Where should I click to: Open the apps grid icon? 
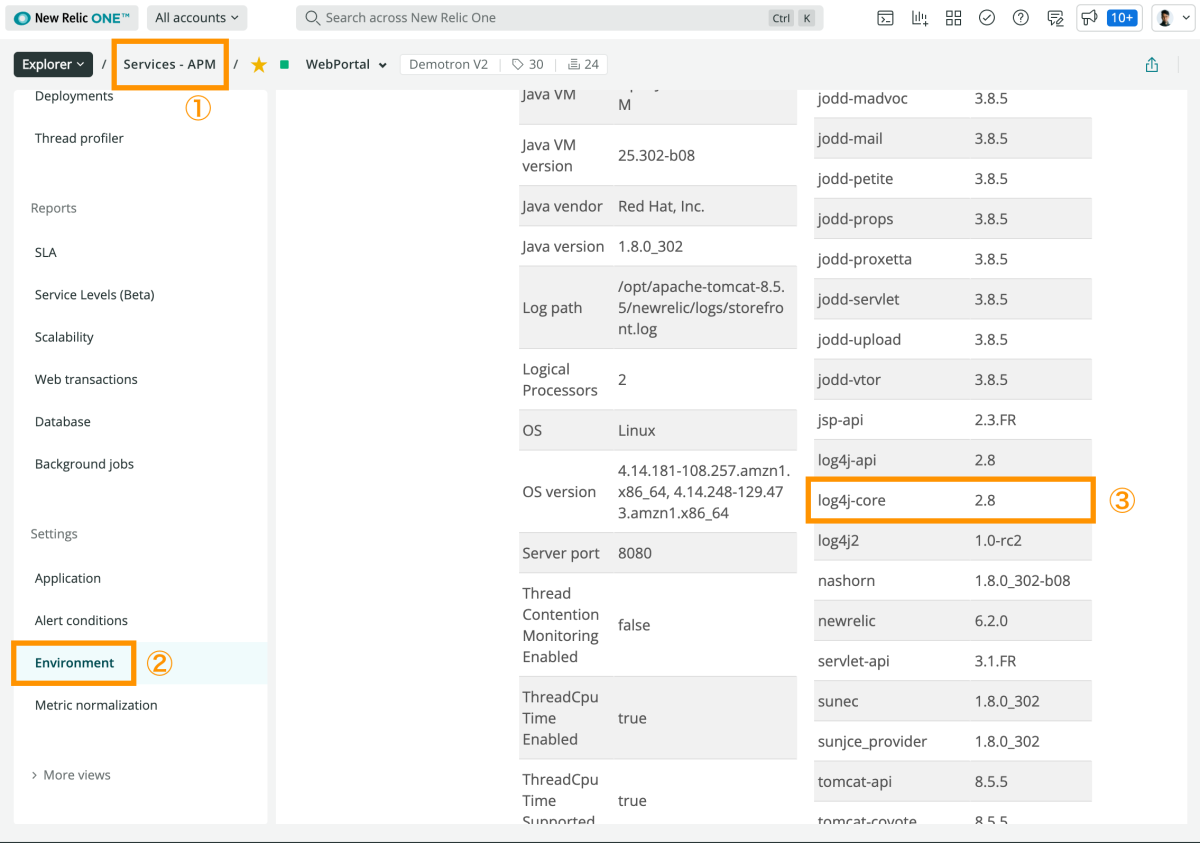click(953, 18)
